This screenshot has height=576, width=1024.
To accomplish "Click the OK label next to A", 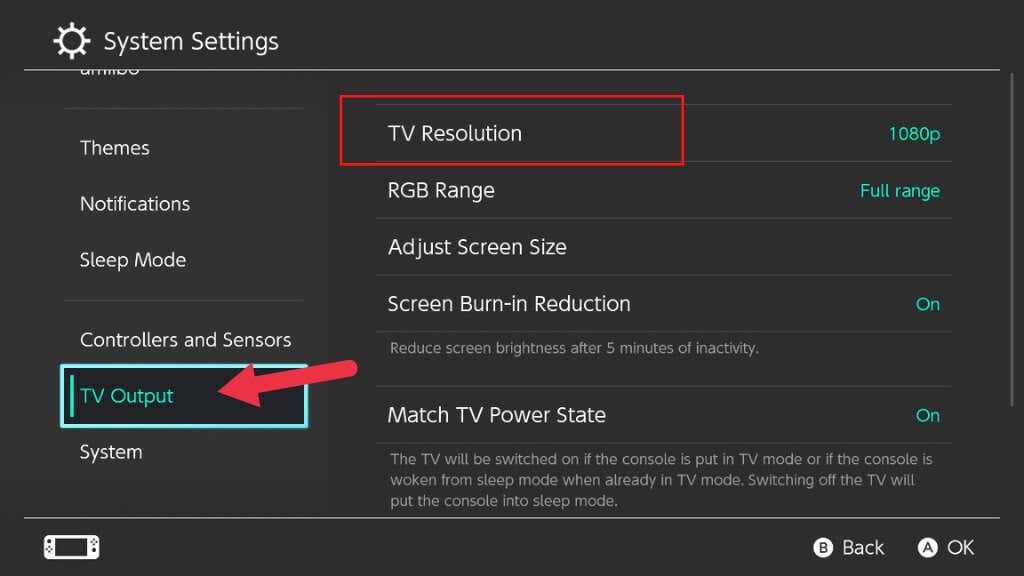I will pyautogui.click(x=959, y=547).
